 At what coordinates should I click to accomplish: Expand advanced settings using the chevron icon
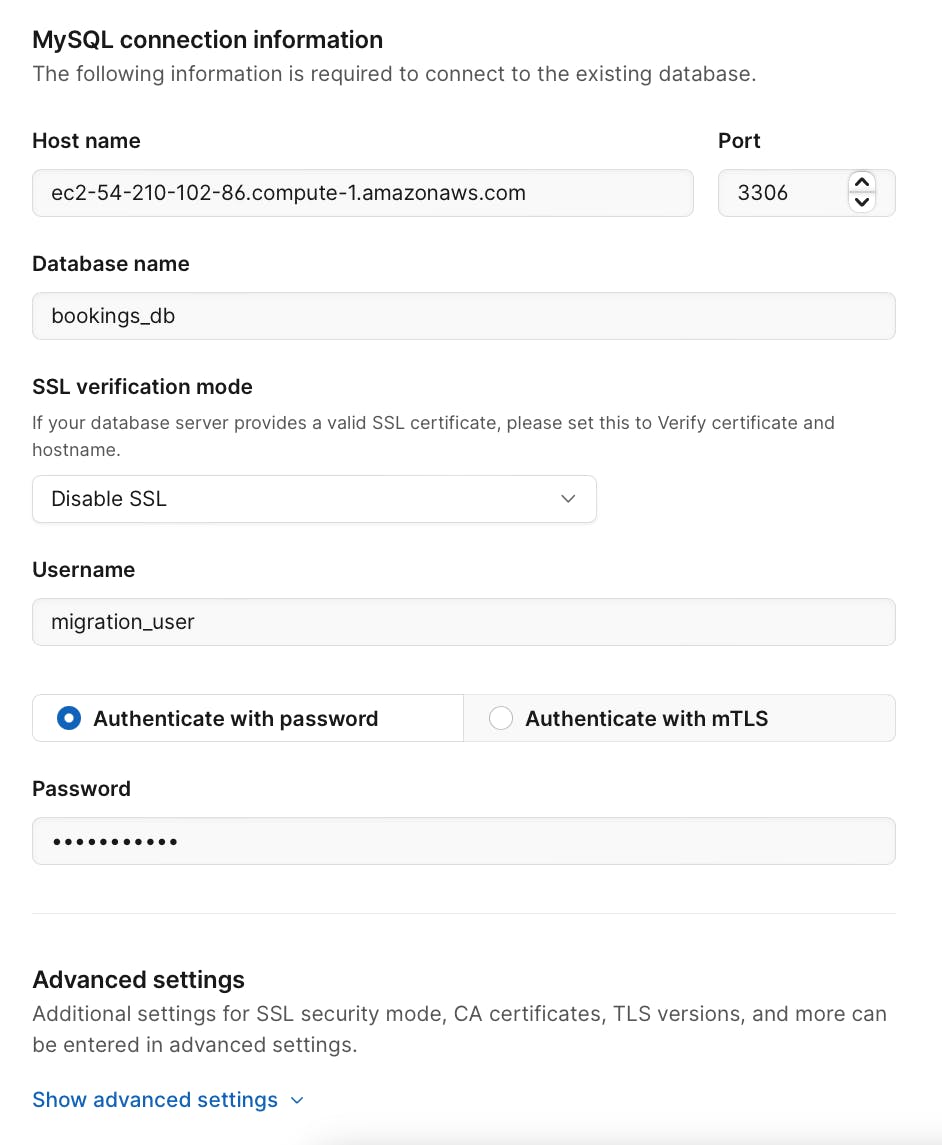tap(297, 1101)
